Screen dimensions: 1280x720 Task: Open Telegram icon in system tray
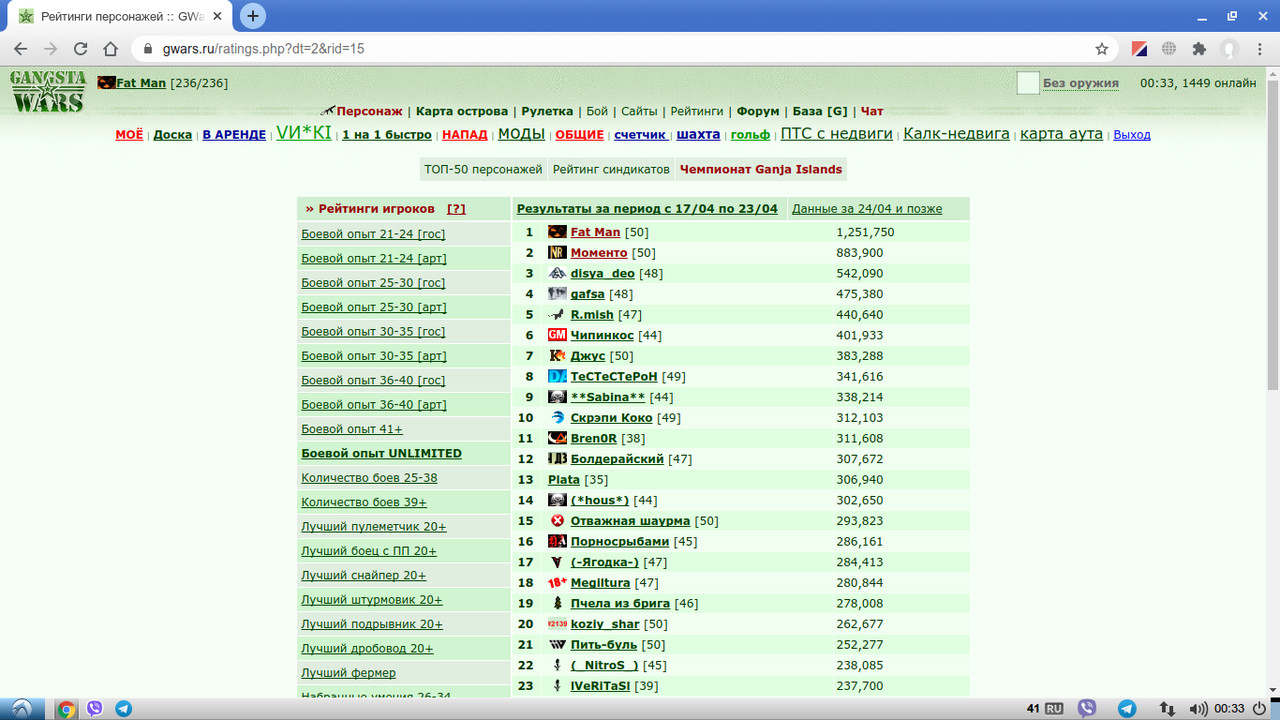click(x=1127, y=708)
